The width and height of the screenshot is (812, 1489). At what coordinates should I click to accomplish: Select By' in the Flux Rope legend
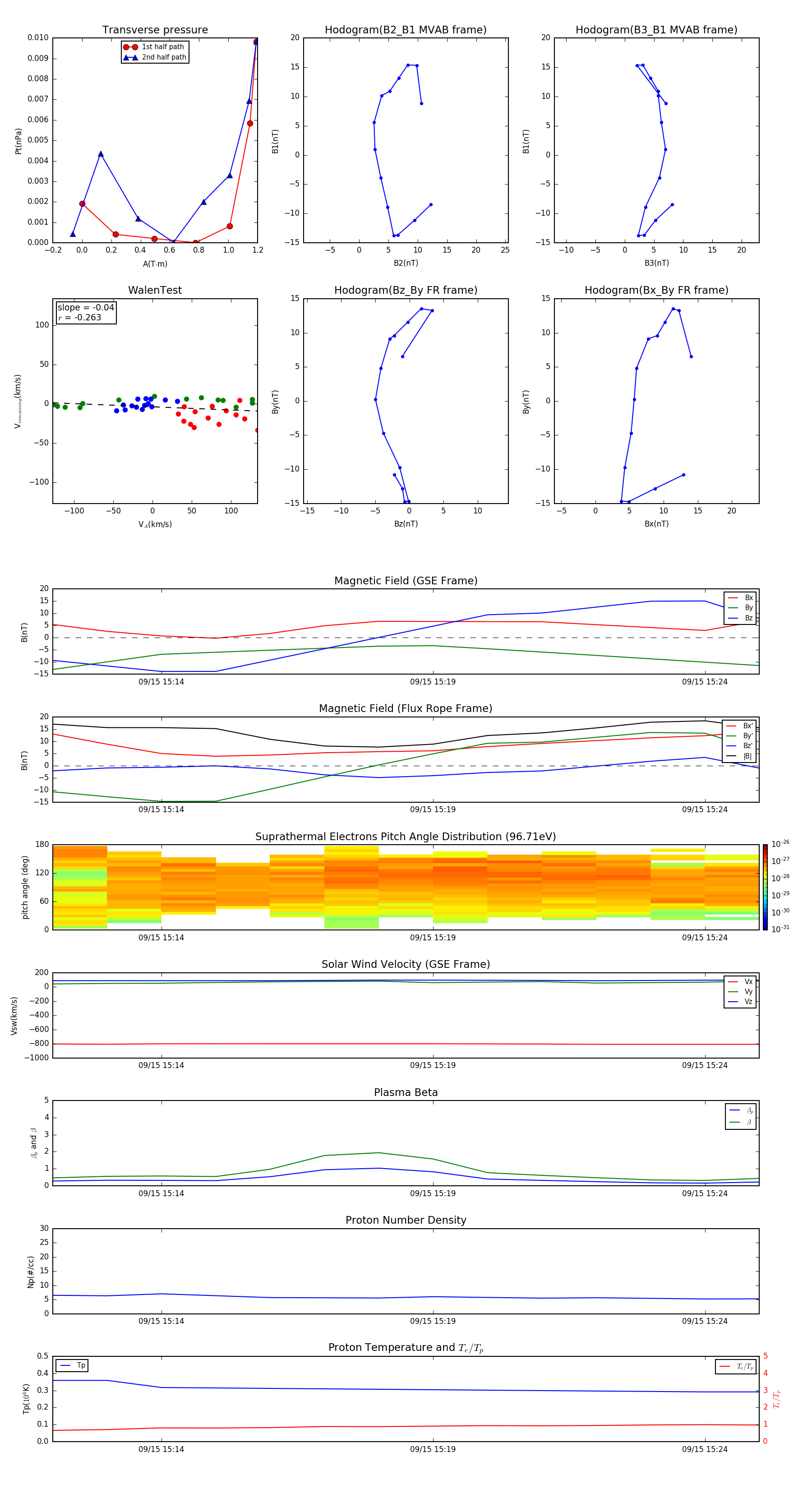pyautogui.click(x=740, y=736)
